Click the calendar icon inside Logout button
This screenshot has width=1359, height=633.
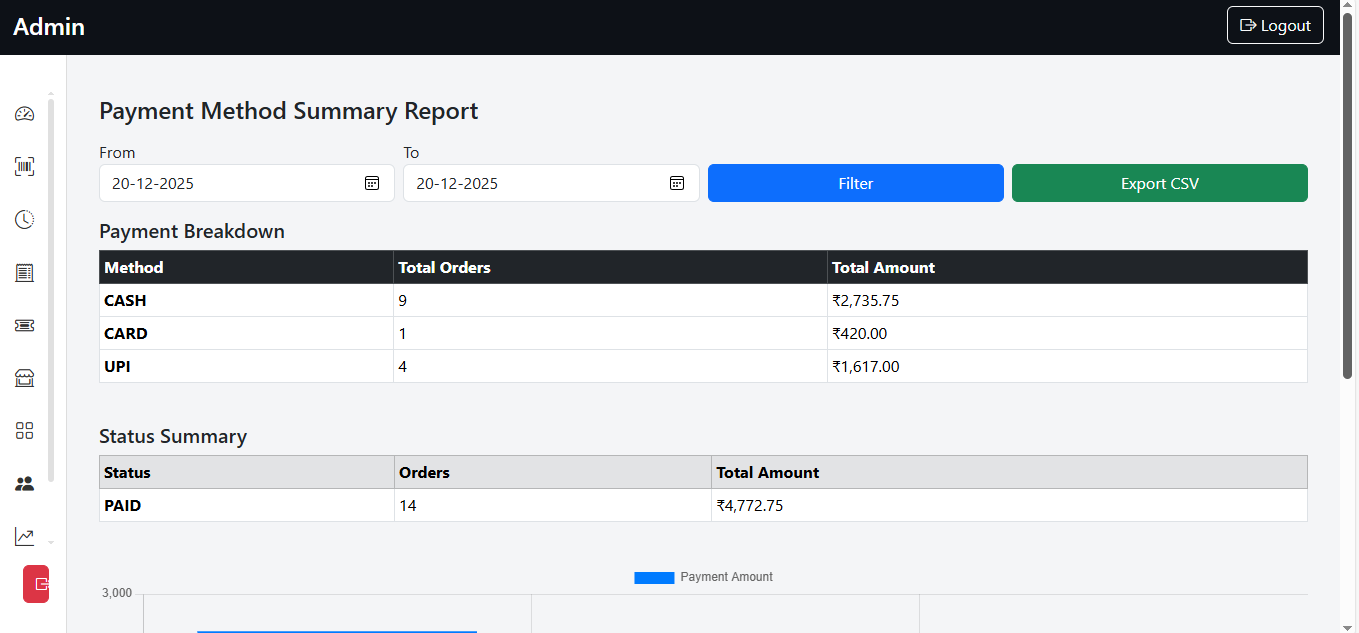pos(1247,25)
